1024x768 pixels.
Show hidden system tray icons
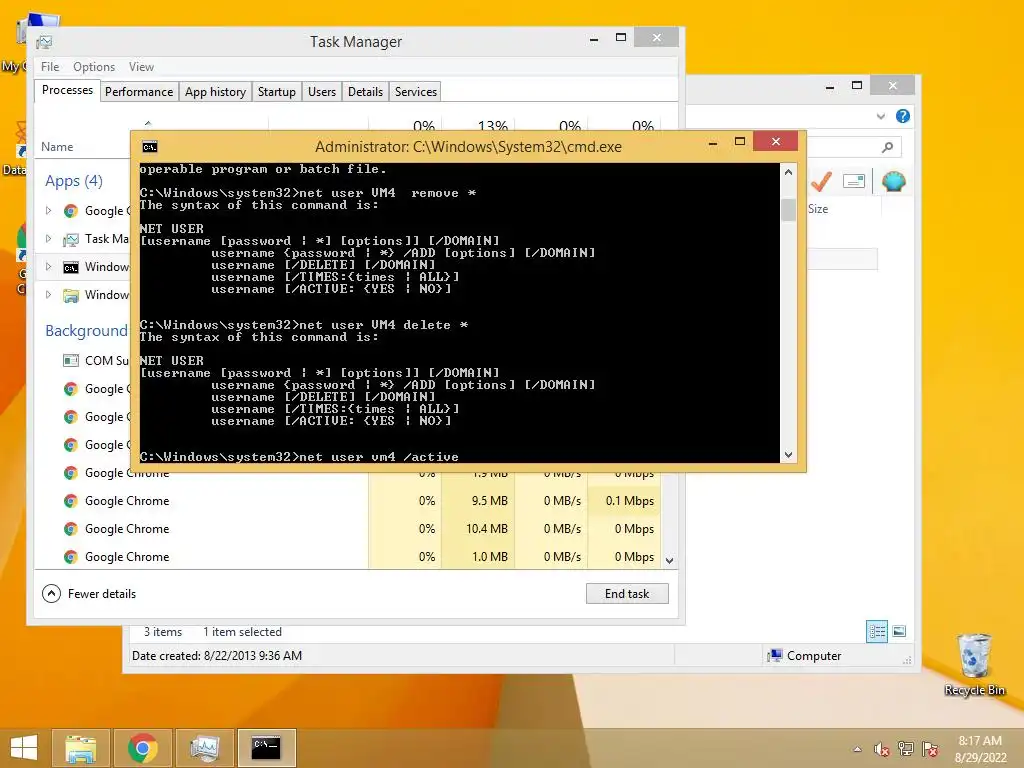[857, 749]
